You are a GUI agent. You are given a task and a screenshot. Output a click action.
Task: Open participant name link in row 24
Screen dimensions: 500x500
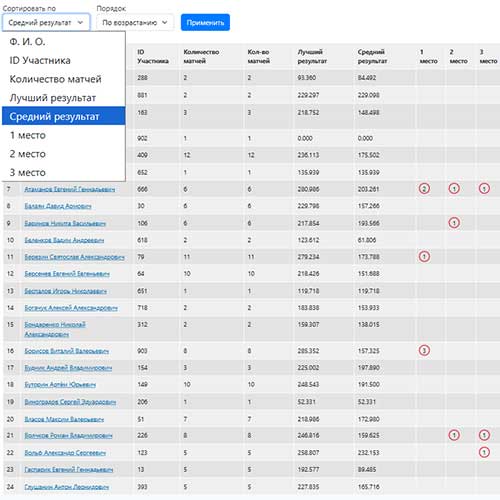pyautogui.click(x=67, y=487)
